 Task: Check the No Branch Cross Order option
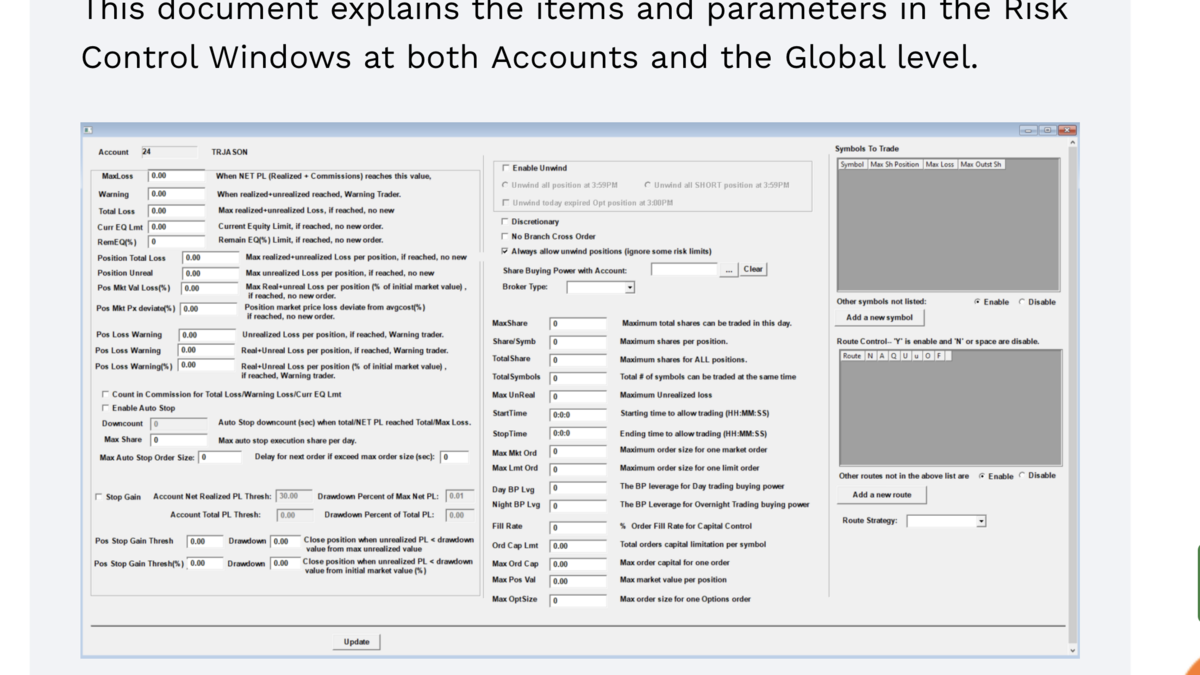[x=505, y=237]
